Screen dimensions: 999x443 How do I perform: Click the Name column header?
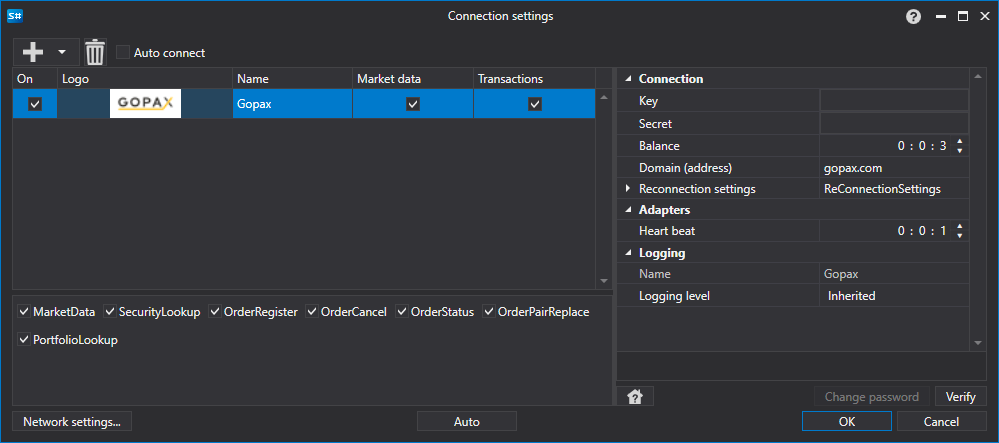click(292, 79)
